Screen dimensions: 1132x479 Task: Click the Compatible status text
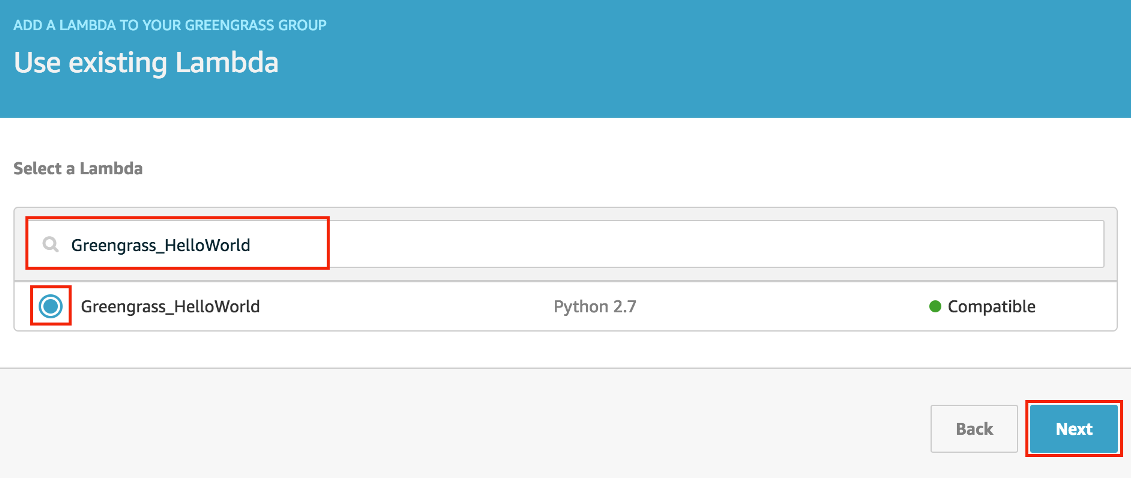(991, 306)
